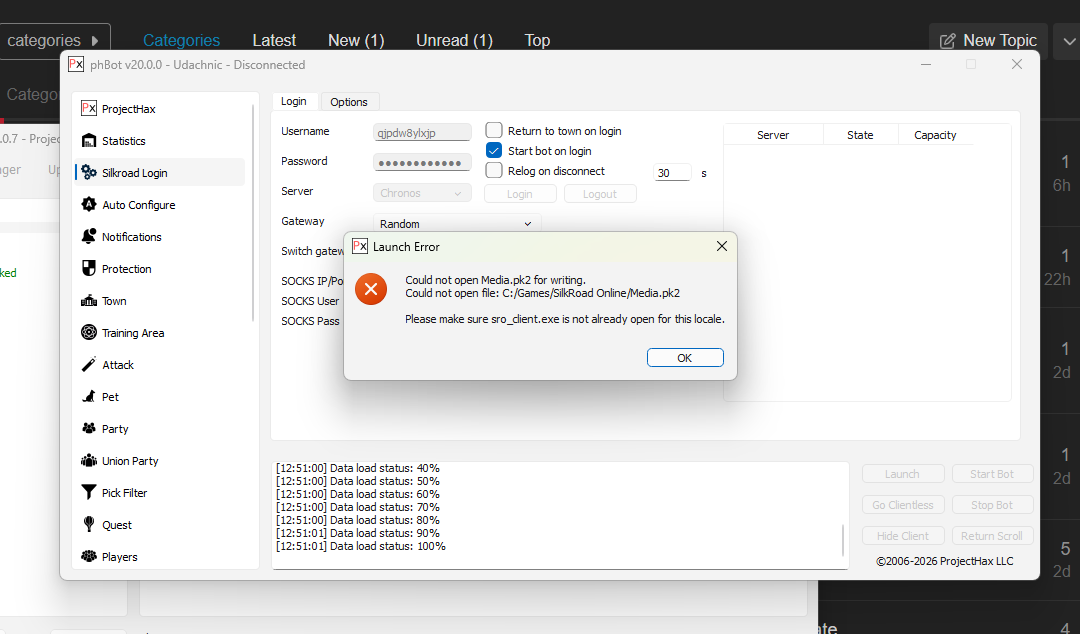Screen dimensions: 1080x634
Task: Open the categories dropdown in forum header
Action: click(x=54, y=41)
